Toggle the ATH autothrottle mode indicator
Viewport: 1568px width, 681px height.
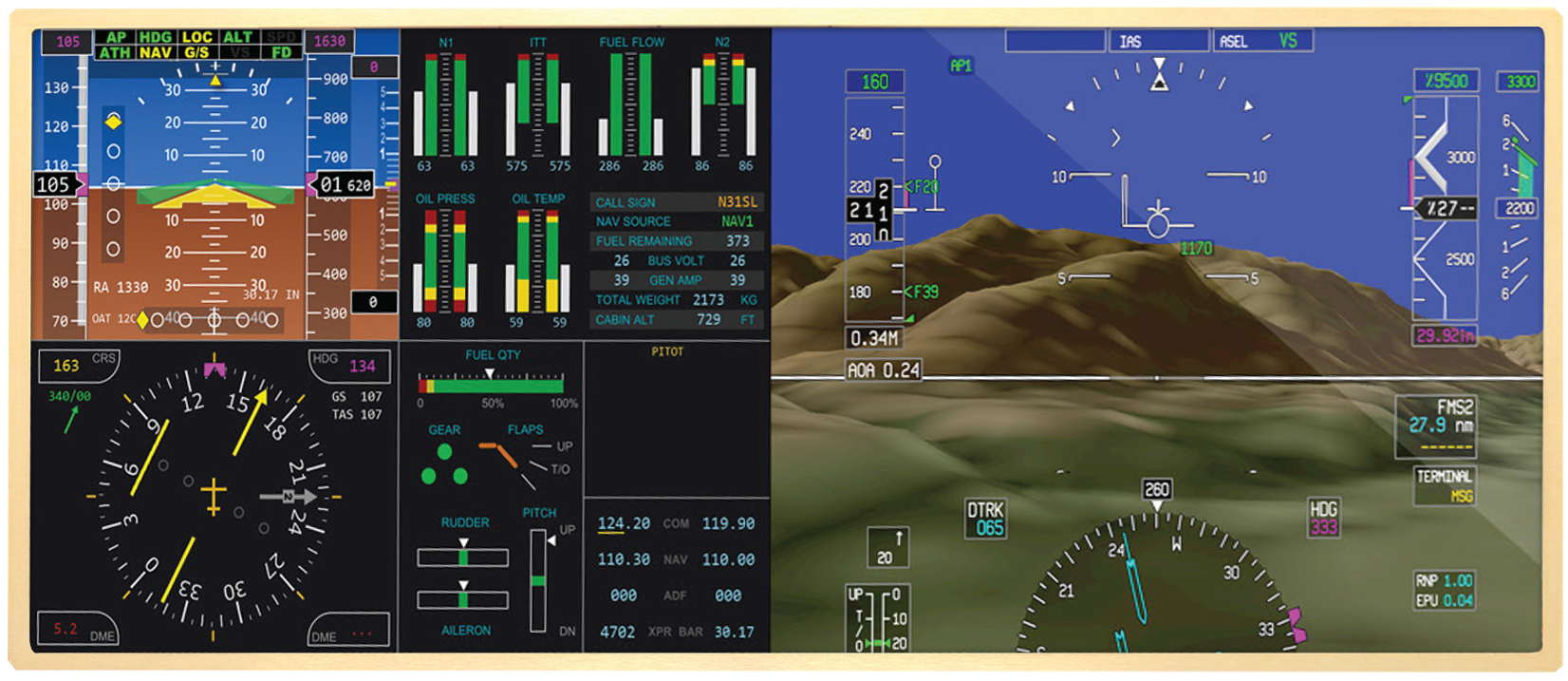coord(115,53)
